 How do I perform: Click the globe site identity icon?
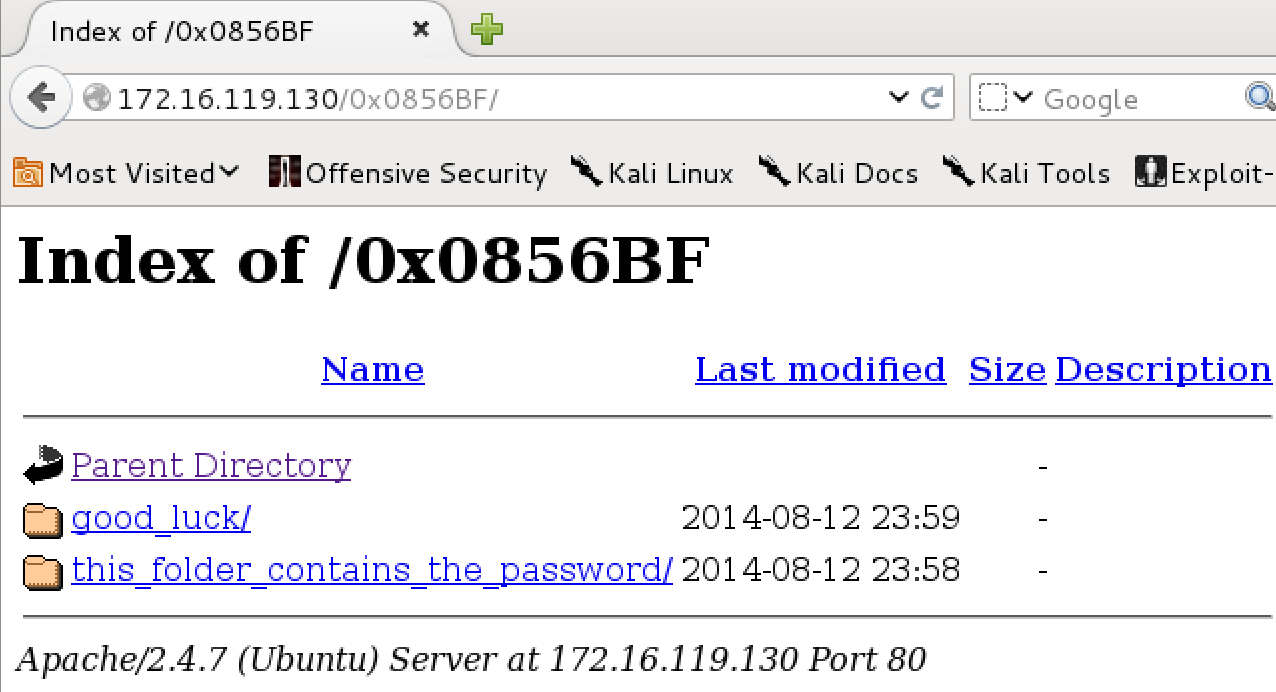tap(97, 98)
